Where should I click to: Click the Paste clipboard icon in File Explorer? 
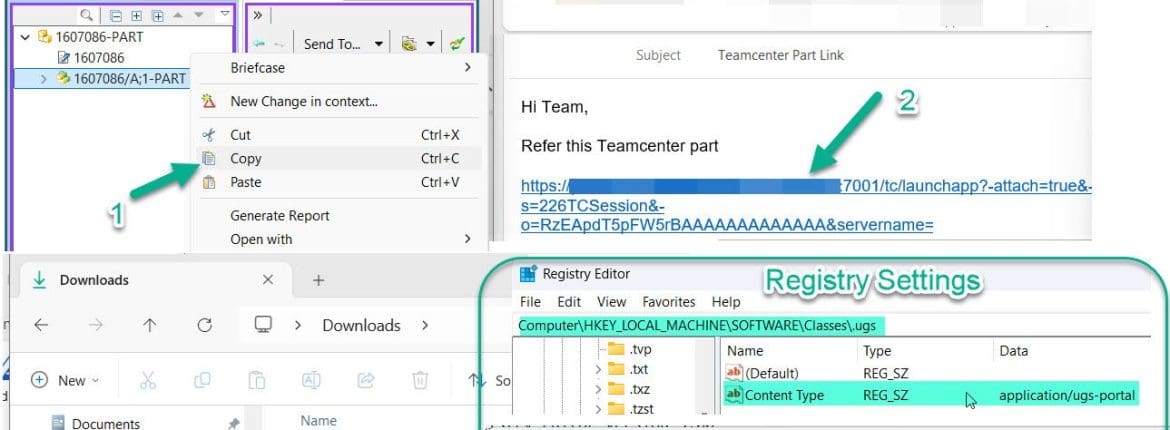(x=257, y=380)
